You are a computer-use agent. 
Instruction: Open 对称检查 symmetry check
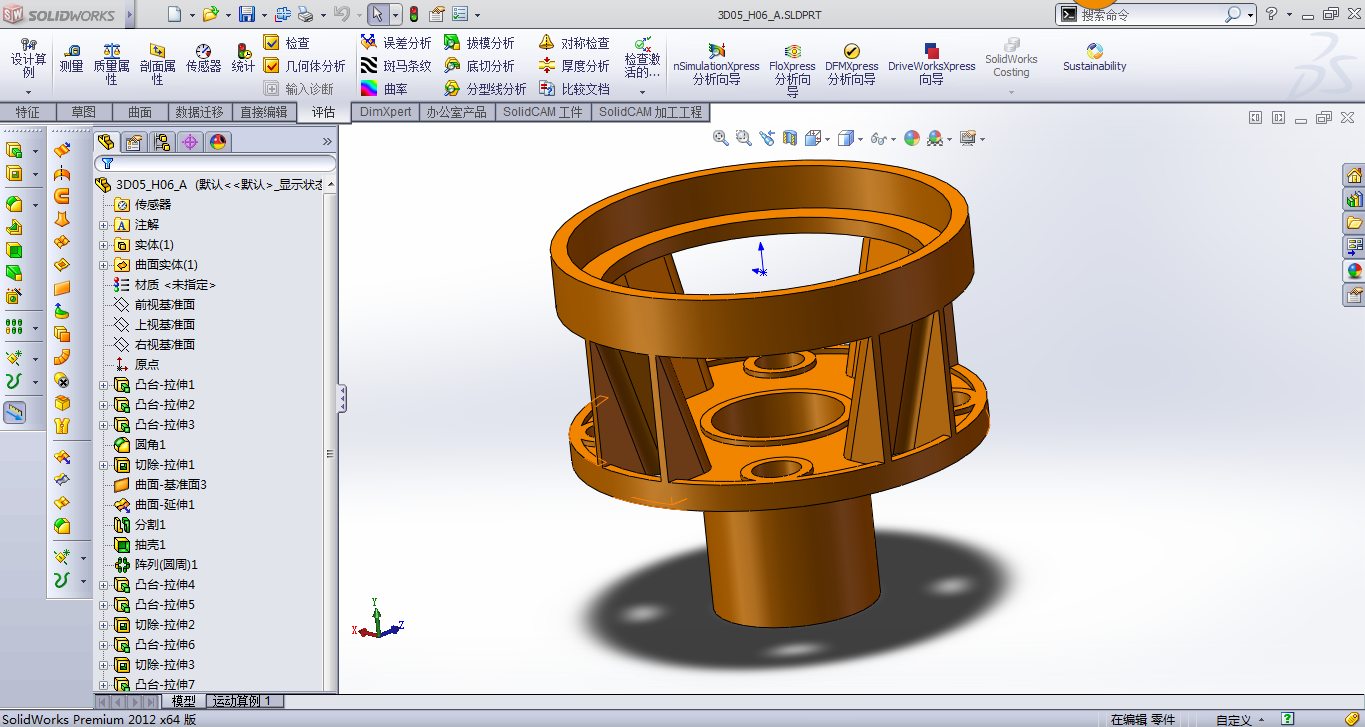(x=574, y=43)
